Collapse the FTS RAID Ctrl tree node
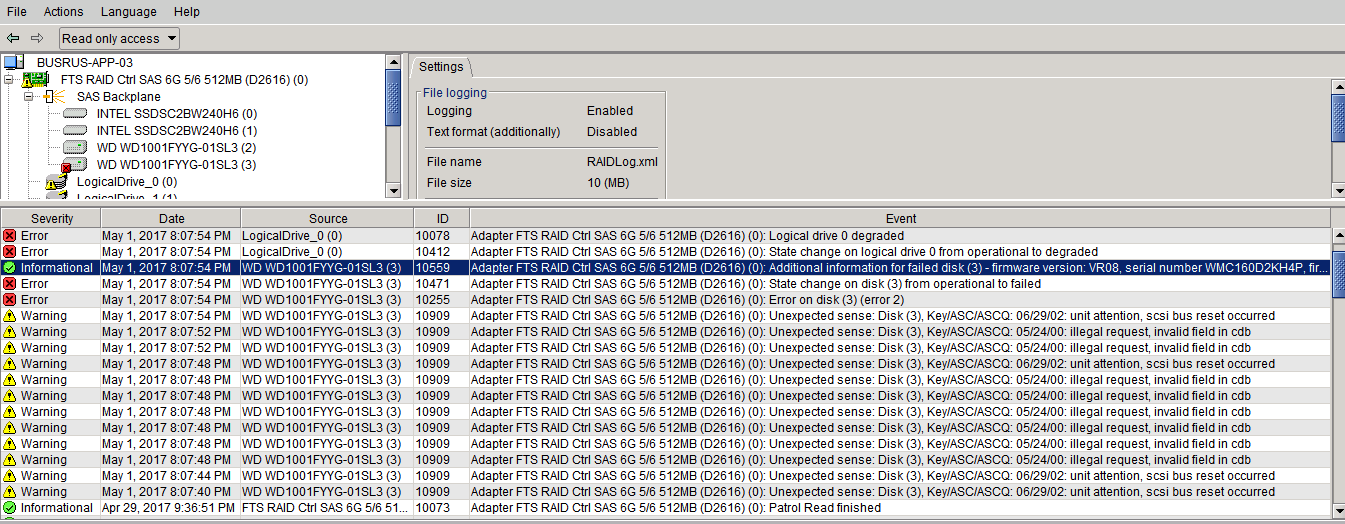The image size is (1345, 524). click(x=9, y=79)
